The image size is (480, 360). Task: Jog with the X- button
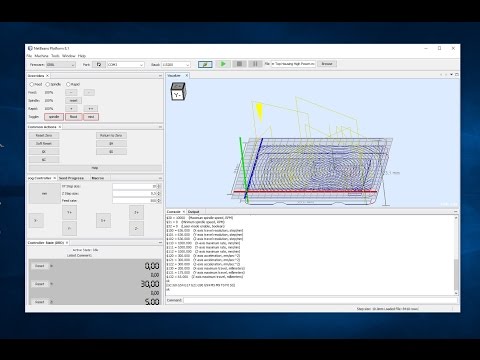pyautogui.click(x=36, y=220)
